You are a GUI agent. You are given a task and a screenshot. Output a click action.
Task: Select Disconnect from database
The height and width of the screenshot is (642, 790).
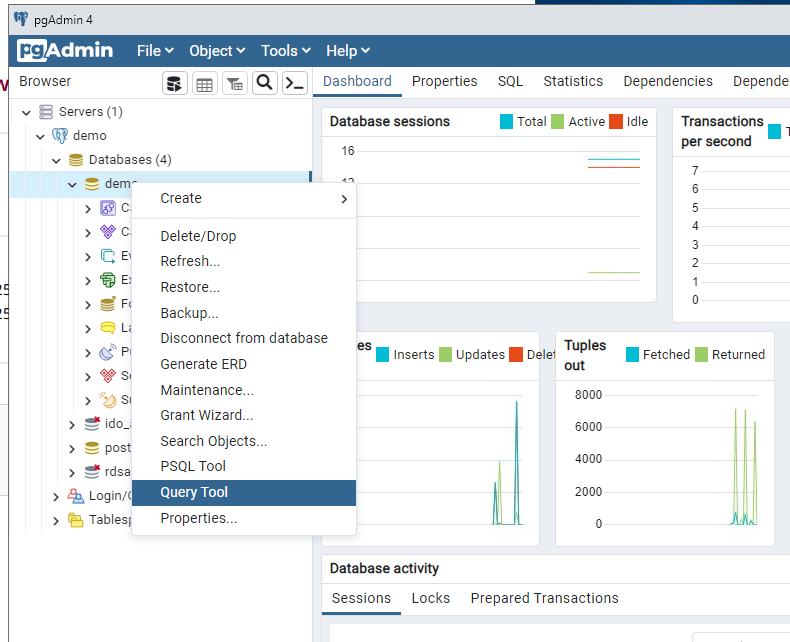244,338
